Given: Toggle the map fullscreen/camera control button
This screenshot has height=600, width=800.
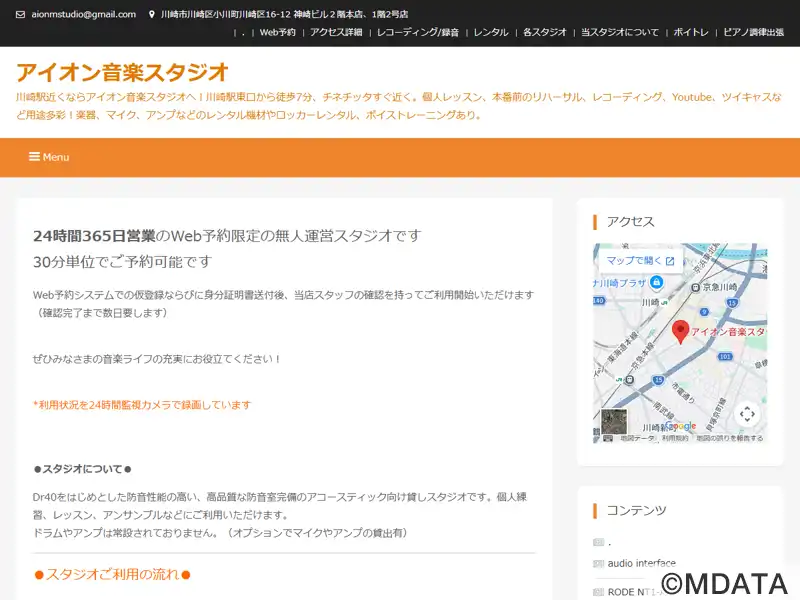Looking at the screenshot, I should coord(746,413).
